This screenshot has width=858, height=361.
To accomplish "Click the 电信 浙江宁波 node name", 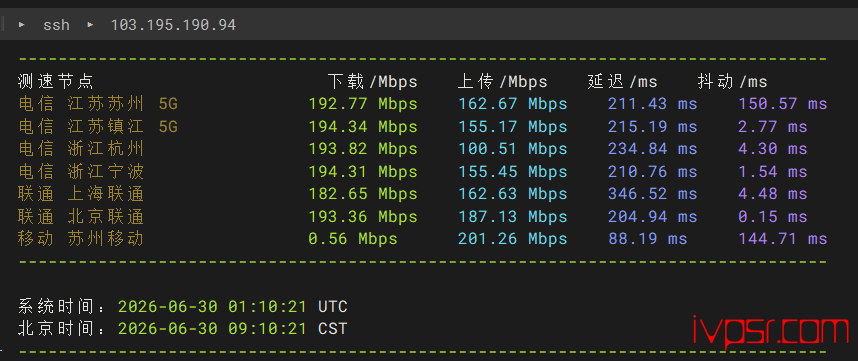I will 81,171.
